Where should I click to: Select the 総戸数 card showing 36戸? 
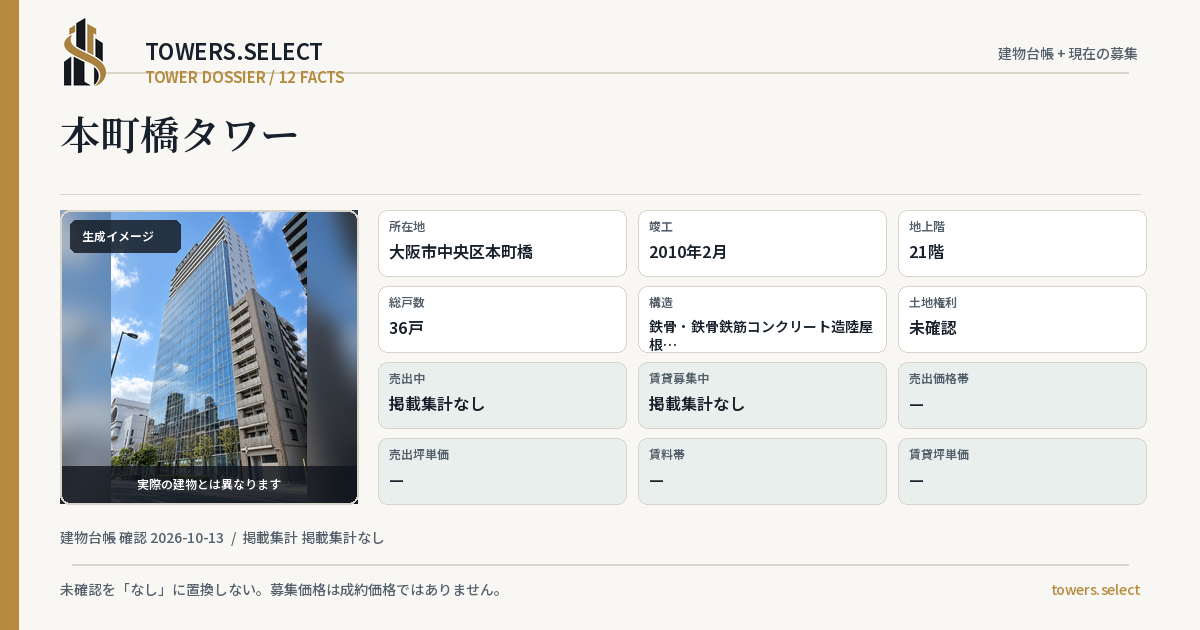502,319
